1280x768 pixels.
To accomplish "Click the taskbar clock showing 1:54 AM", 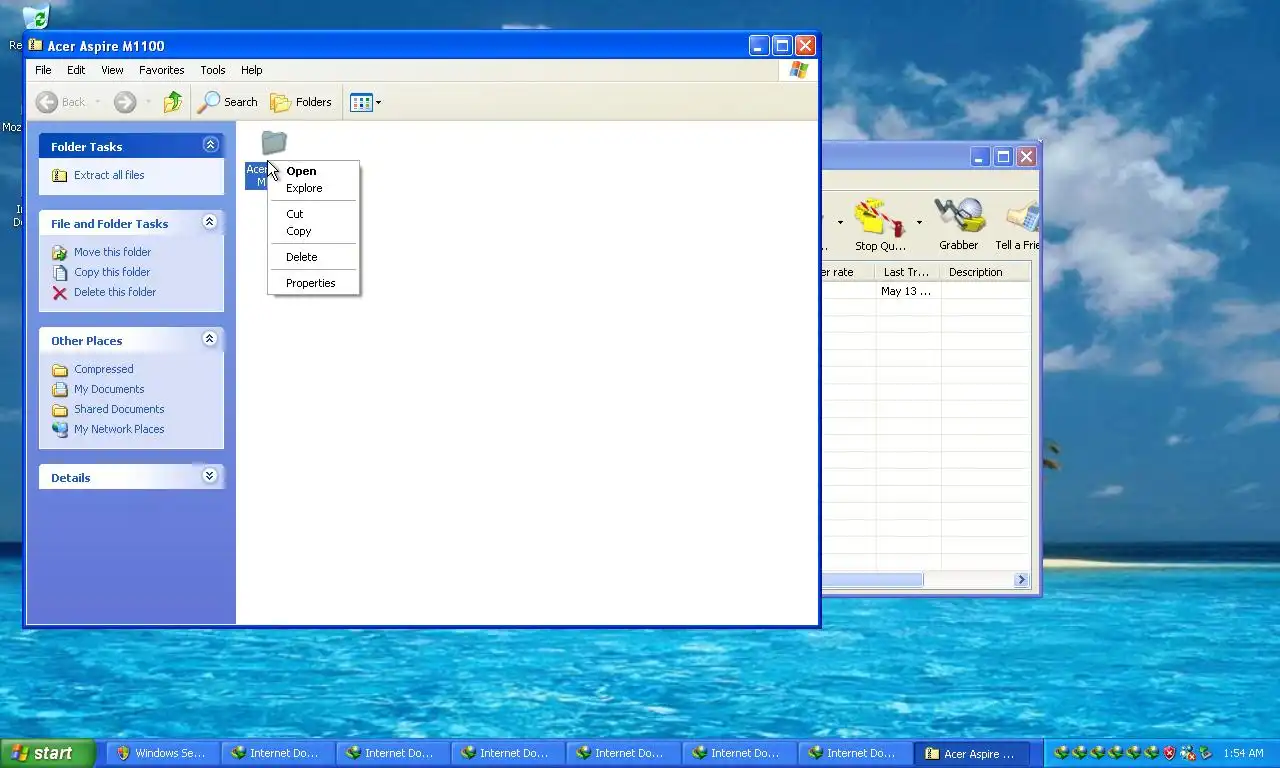I will [x=1243, y=753].
